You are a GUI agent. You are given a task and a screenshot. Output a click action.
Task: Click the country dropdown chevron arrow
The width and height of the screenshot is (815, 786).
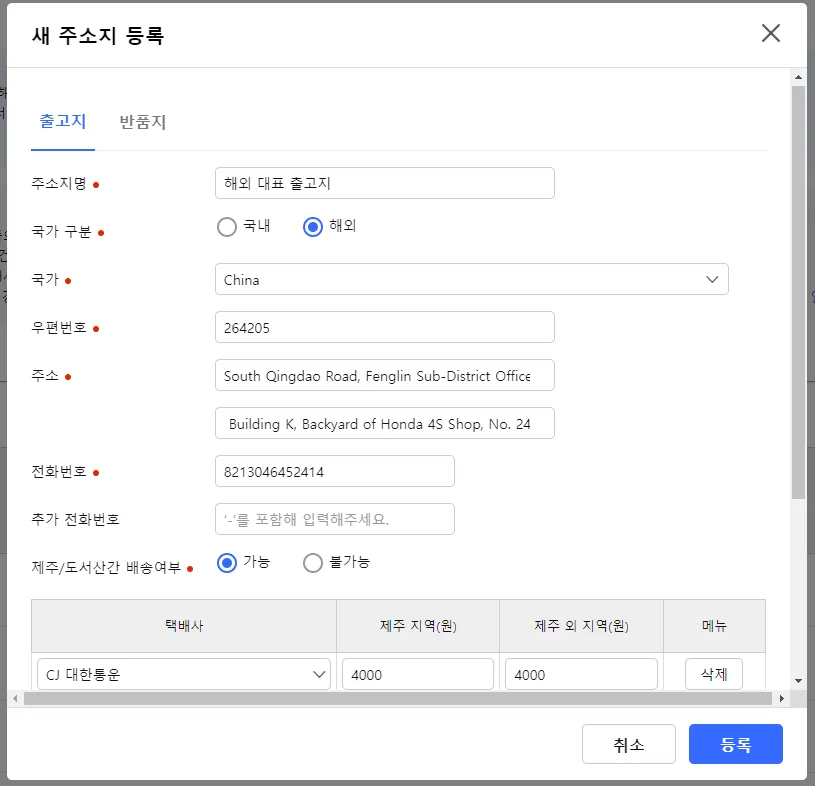coord(712,280)
